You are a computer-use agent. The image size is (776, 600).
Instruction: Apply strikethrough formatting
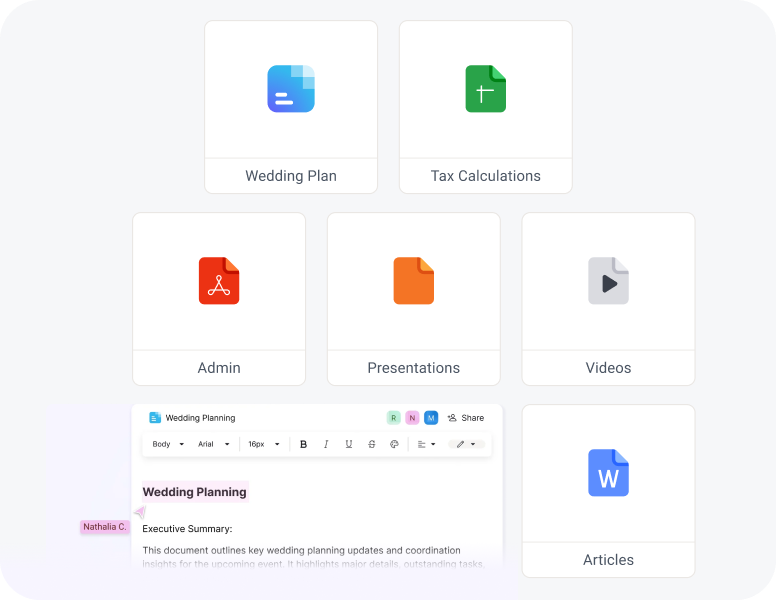(371, 444)
